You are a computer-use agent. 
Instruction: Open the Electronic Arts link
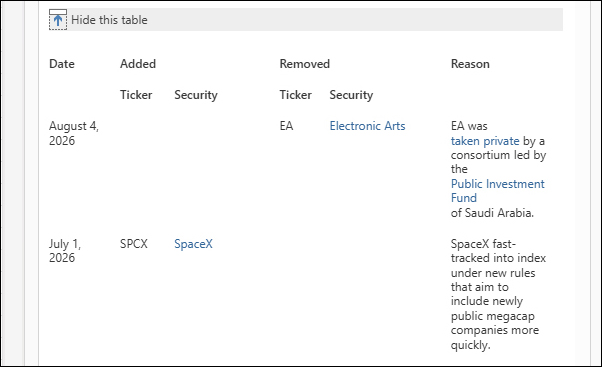(367, 126)
